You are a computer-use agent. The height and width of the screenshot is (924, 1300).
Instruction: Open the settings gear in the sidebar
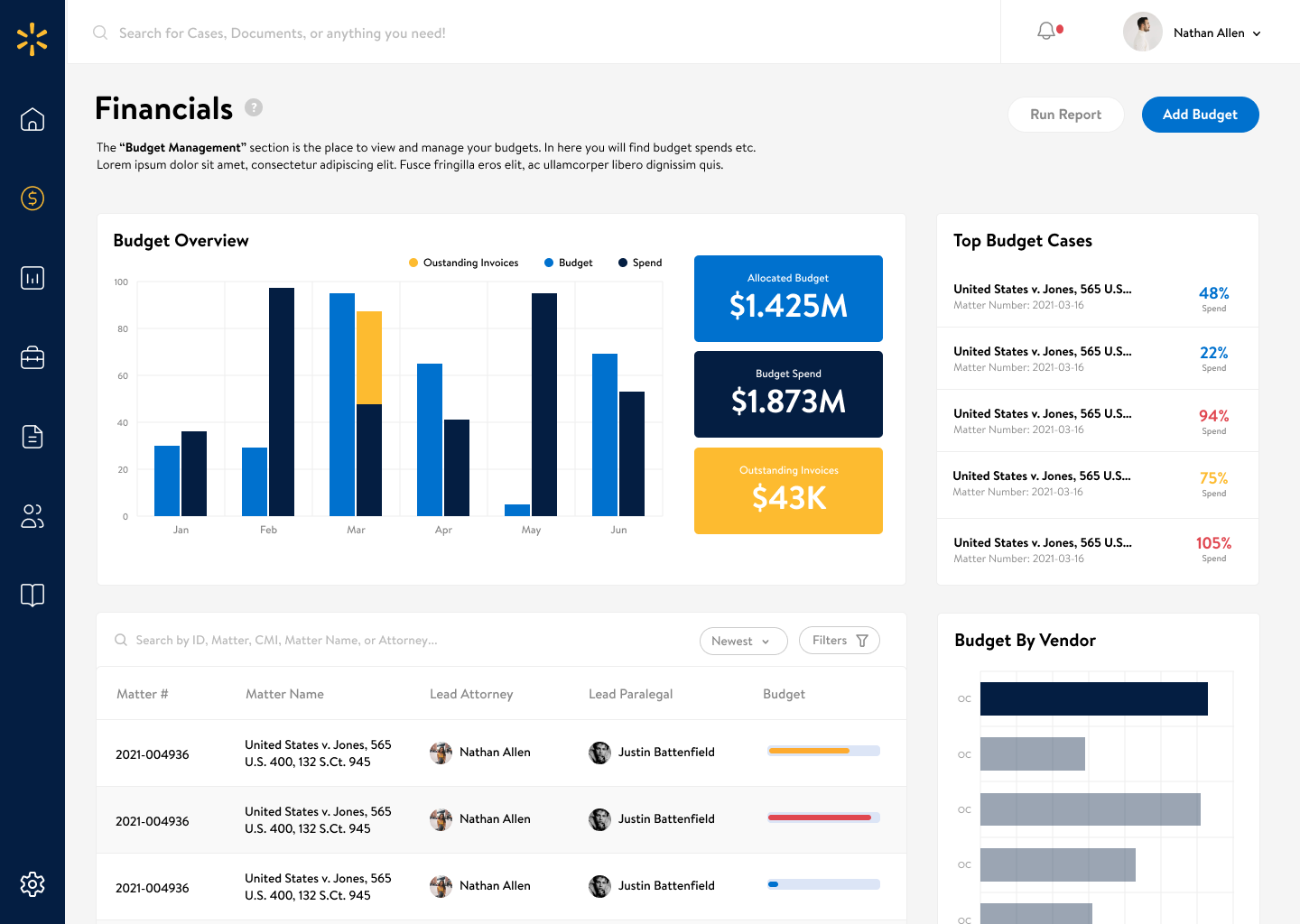tap(32, 884)
